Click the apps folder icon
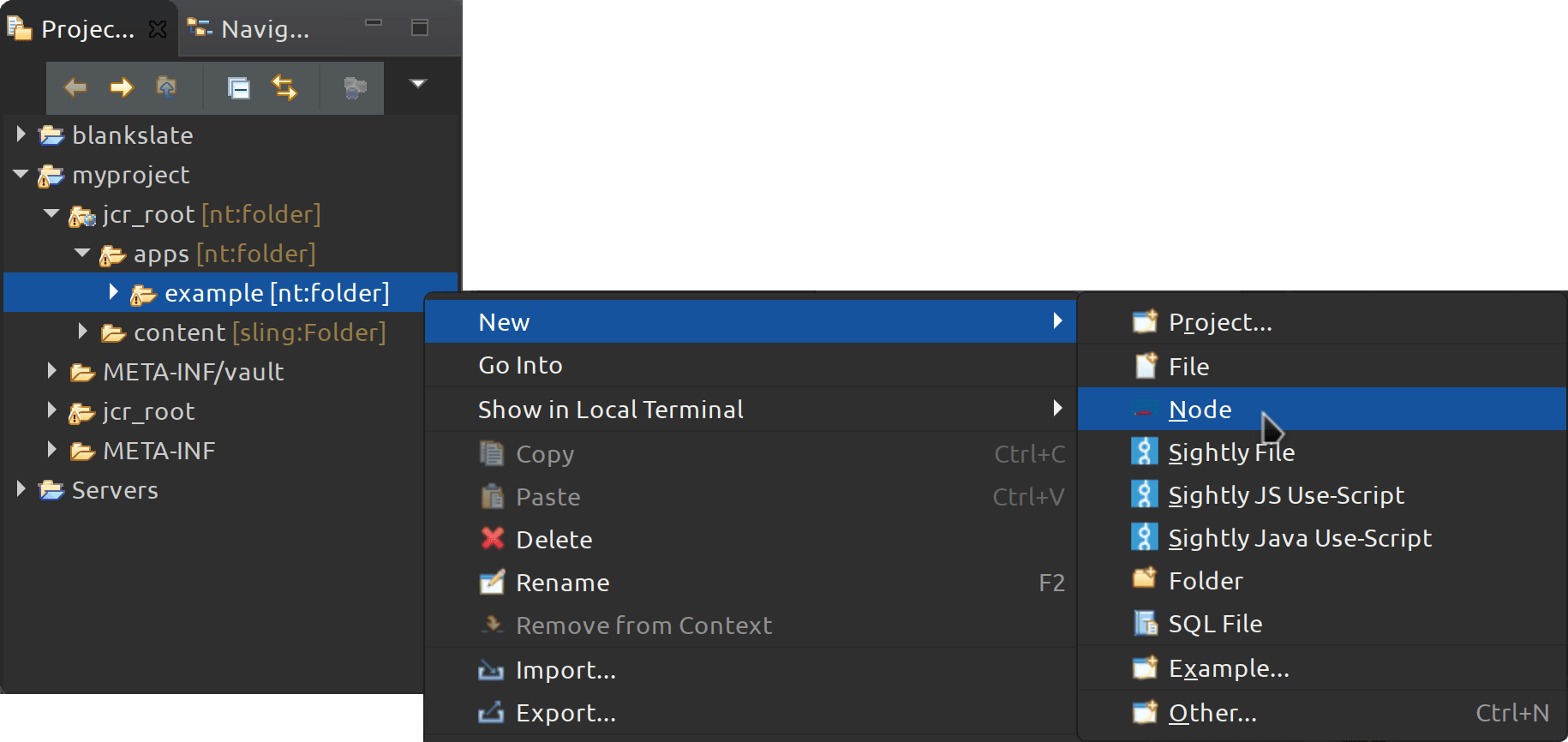 point(112,255)
